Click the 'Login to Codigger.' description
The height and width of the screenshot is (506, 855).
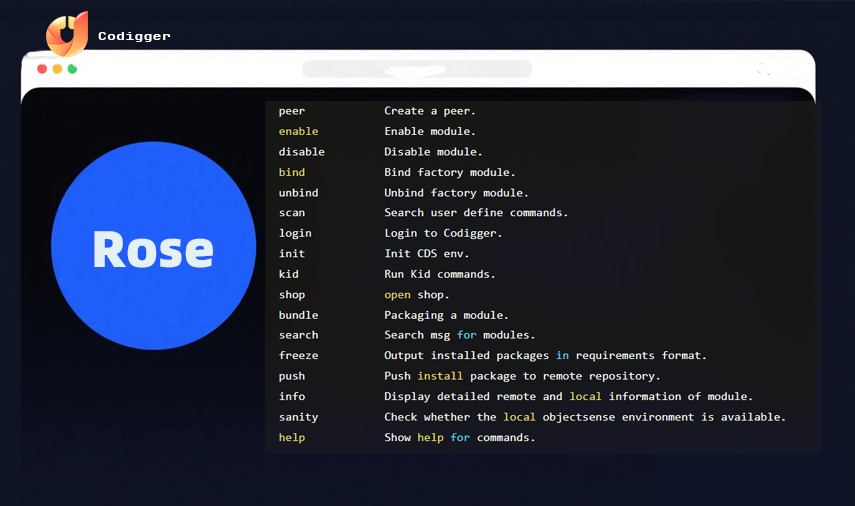(x=443, y=233)
